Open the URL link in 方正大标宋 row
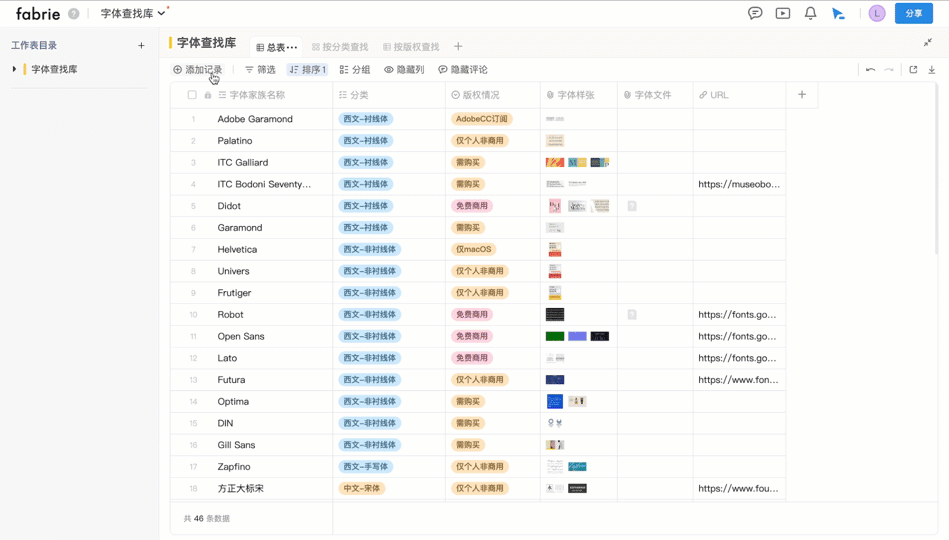The image size is (949, 540). [x=738, y=489]
